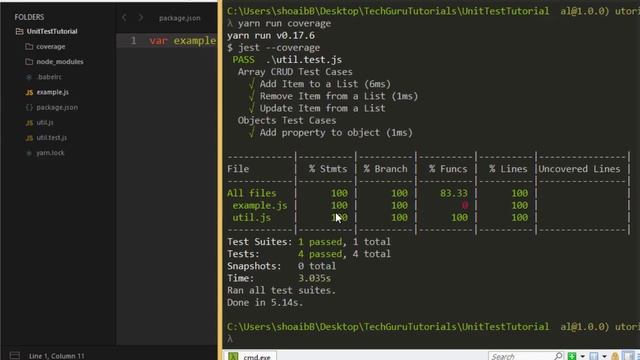Click the '% Branch' column header
Screen dimensions: 640x360
click(385, 169)
